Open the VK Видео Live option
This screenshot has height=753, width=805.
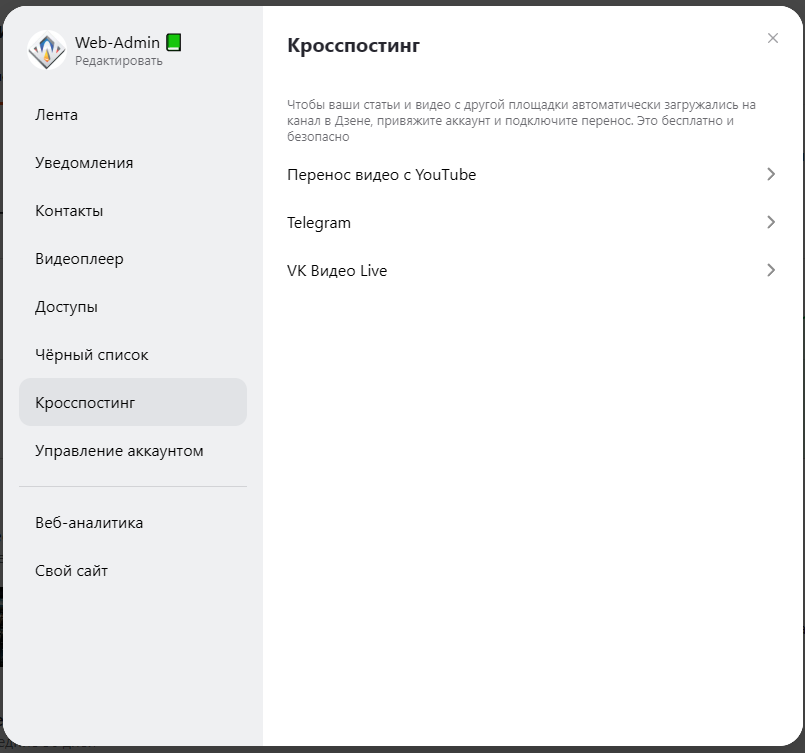(531, 271)
